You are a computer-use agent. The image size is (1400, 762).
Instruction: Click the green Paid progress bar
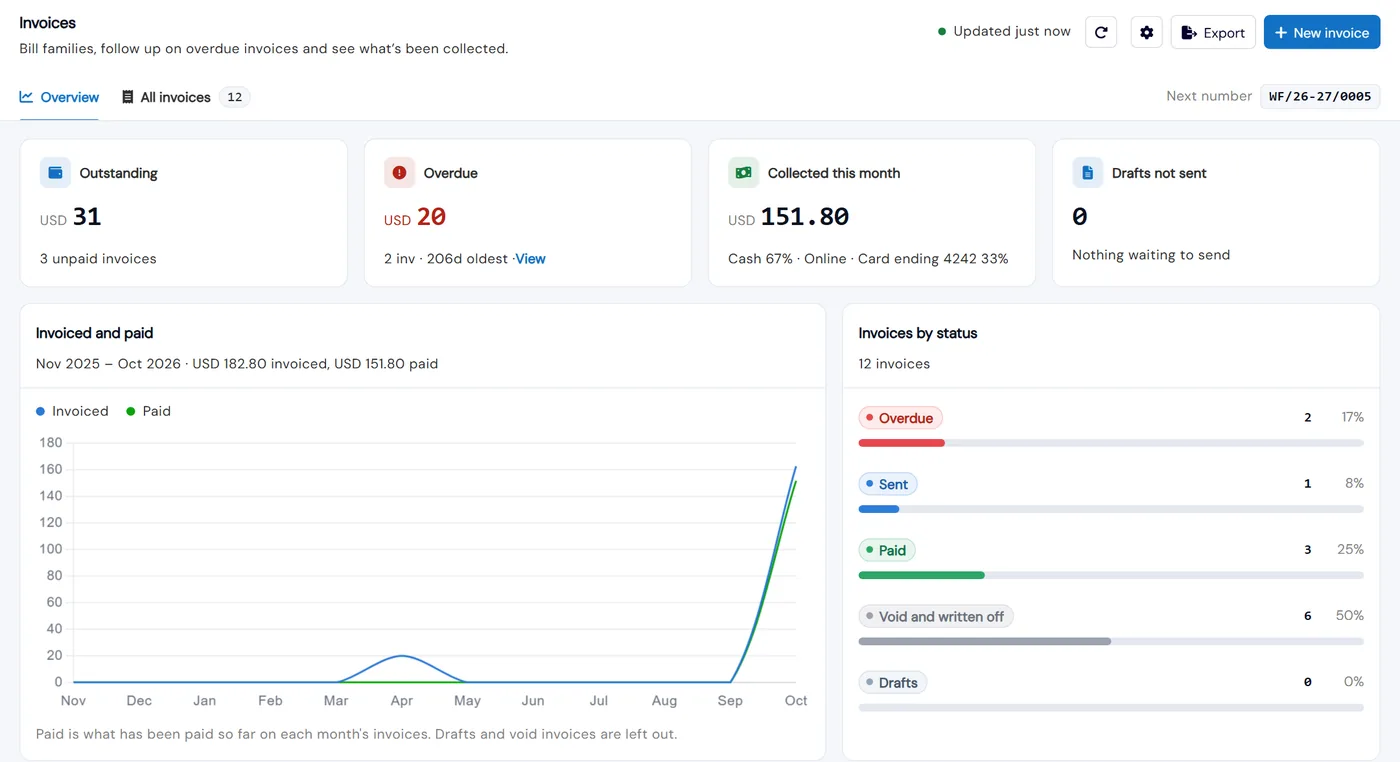click(x=922, y=575)
